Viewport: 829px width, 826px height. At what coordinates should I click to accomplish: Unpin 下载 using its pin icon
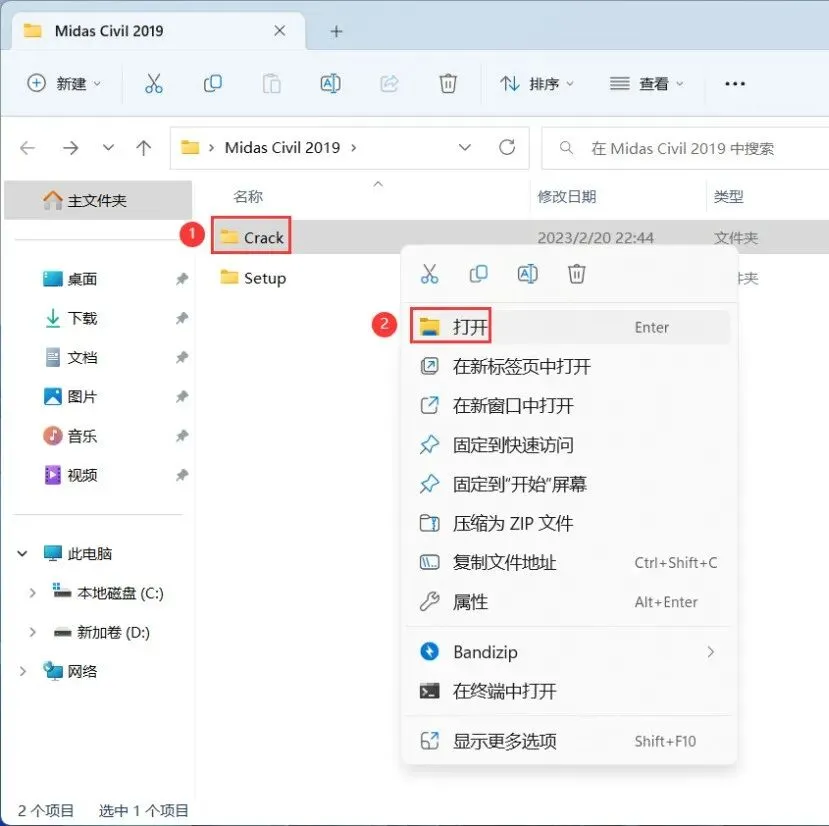click(x=182, y=318)
